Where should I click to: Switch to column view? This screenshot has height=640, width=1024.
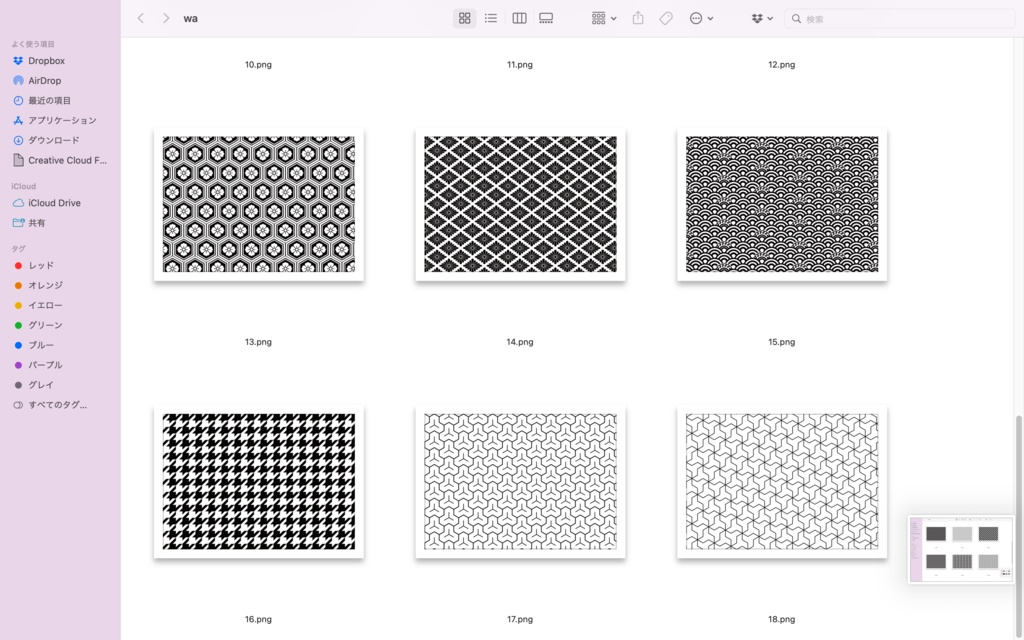point(519,18)
